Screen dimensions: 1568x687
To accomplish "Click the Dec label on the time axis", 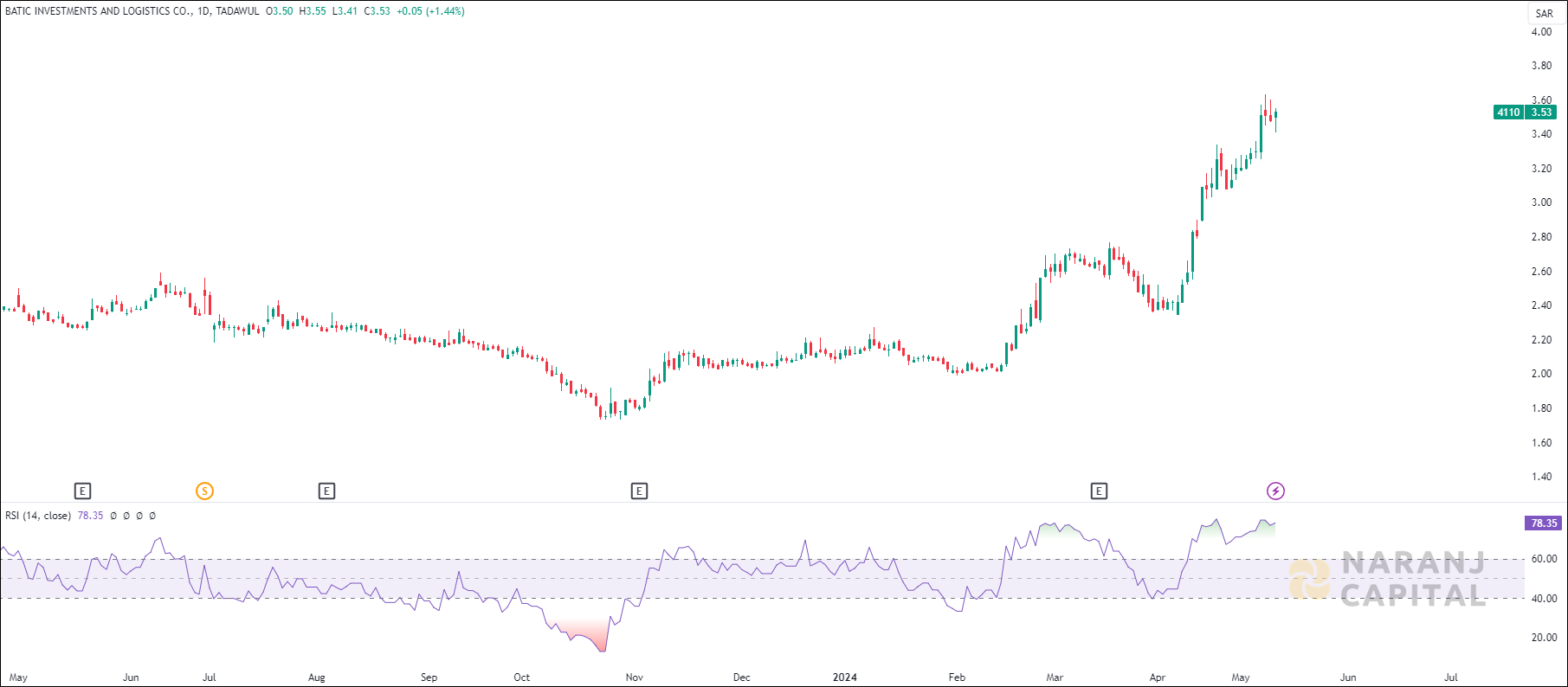I will tap(742, 677).
